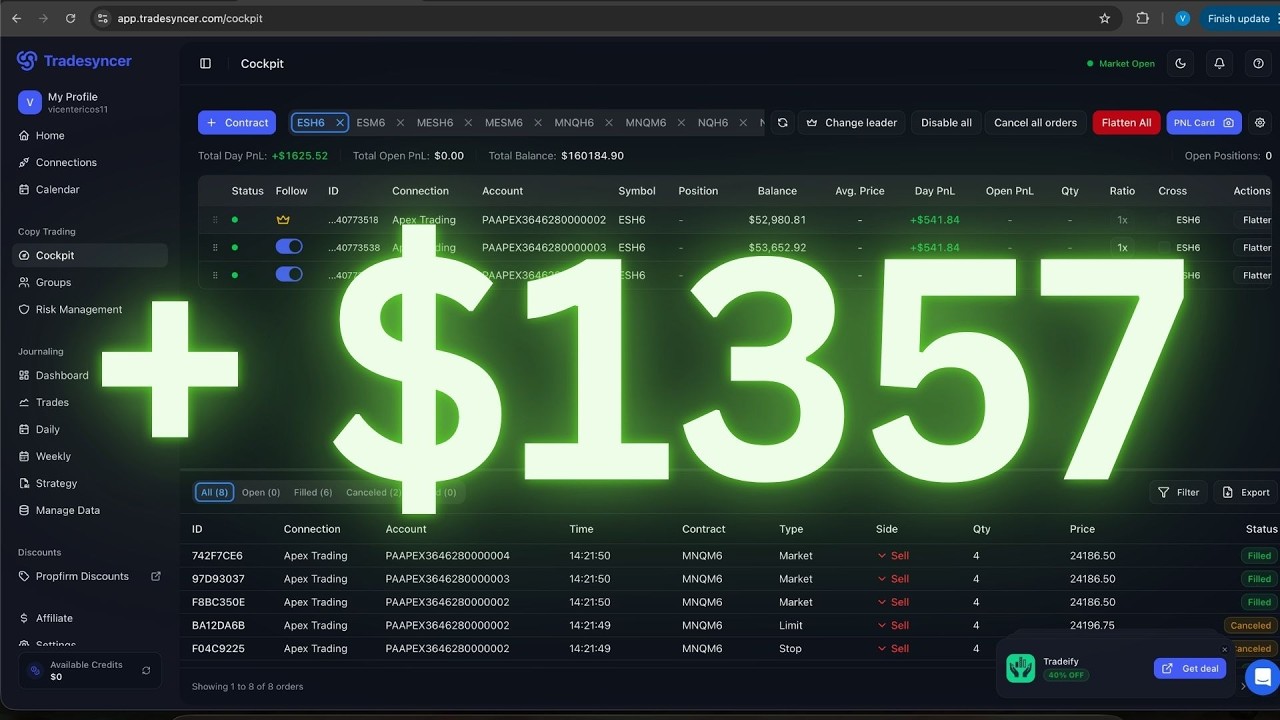Open help question mark icon
This screenshot has height=720, width=1280.
[1258, 64]
